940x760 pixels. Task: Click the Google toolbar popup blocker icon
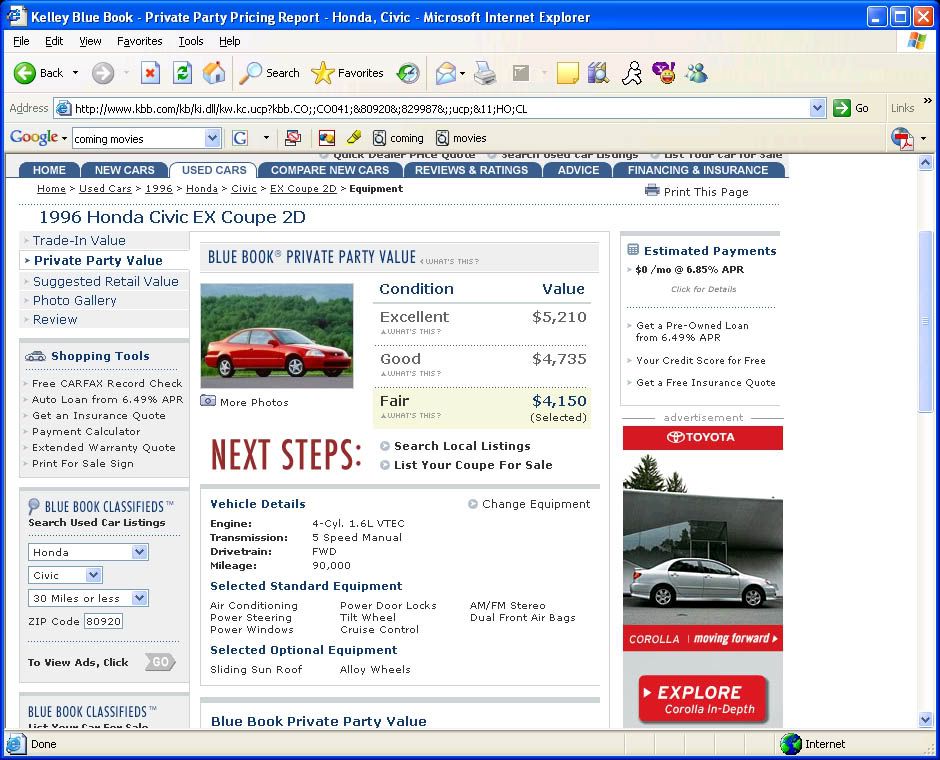pos(293,138)
